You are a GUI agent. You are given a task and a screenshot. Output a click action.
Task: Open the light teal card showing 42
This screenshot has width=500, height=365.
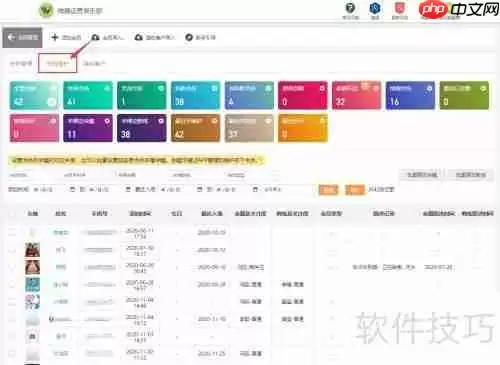point(34,95)
